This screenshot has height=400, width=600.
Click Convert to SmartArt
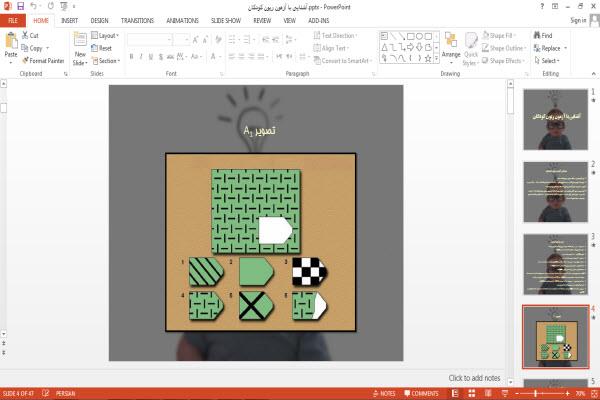pyautogui.click(x=343, y=61)
